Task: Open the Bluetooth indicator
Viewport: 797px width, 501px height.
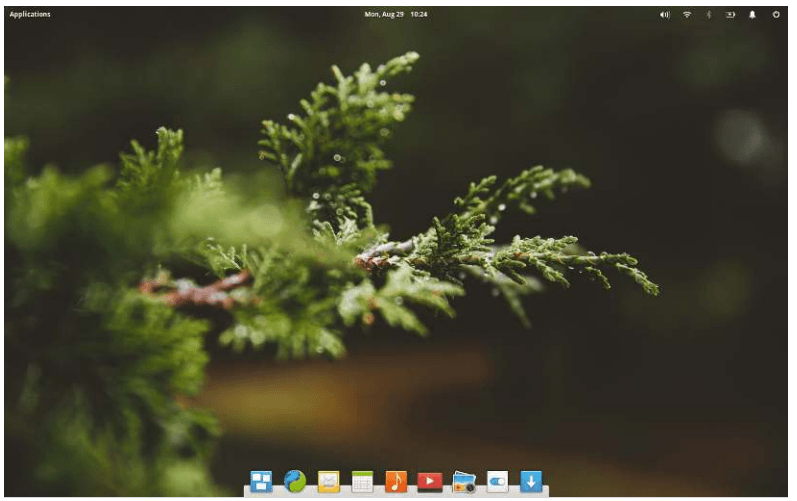Action: [x=709, y=15]
